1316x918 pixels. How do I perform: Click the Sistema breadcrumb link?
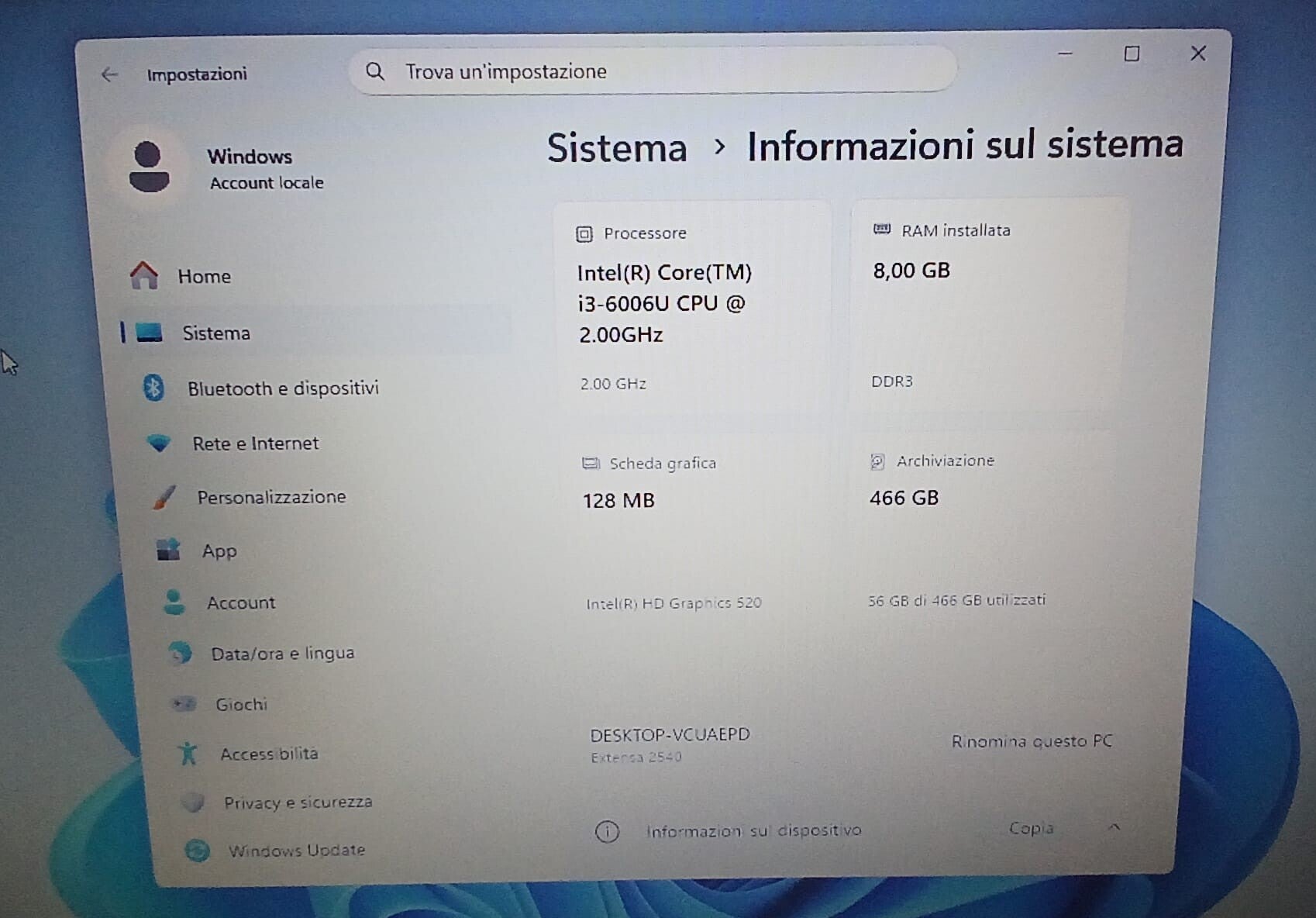(x=617, y=148)
